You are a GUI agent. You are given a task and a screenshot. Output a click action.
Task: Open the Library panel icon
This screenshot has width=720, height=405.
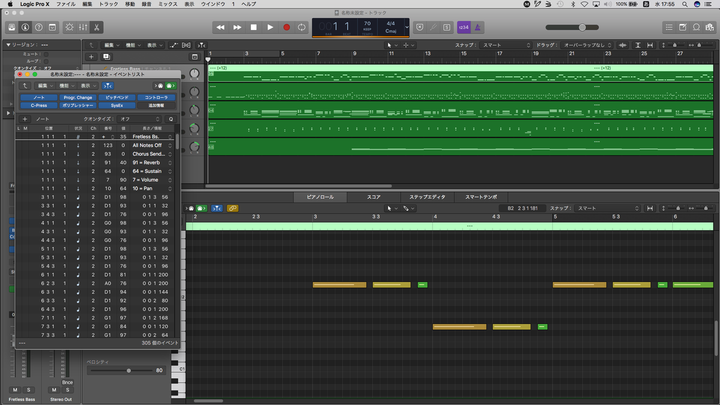[12, 28]
